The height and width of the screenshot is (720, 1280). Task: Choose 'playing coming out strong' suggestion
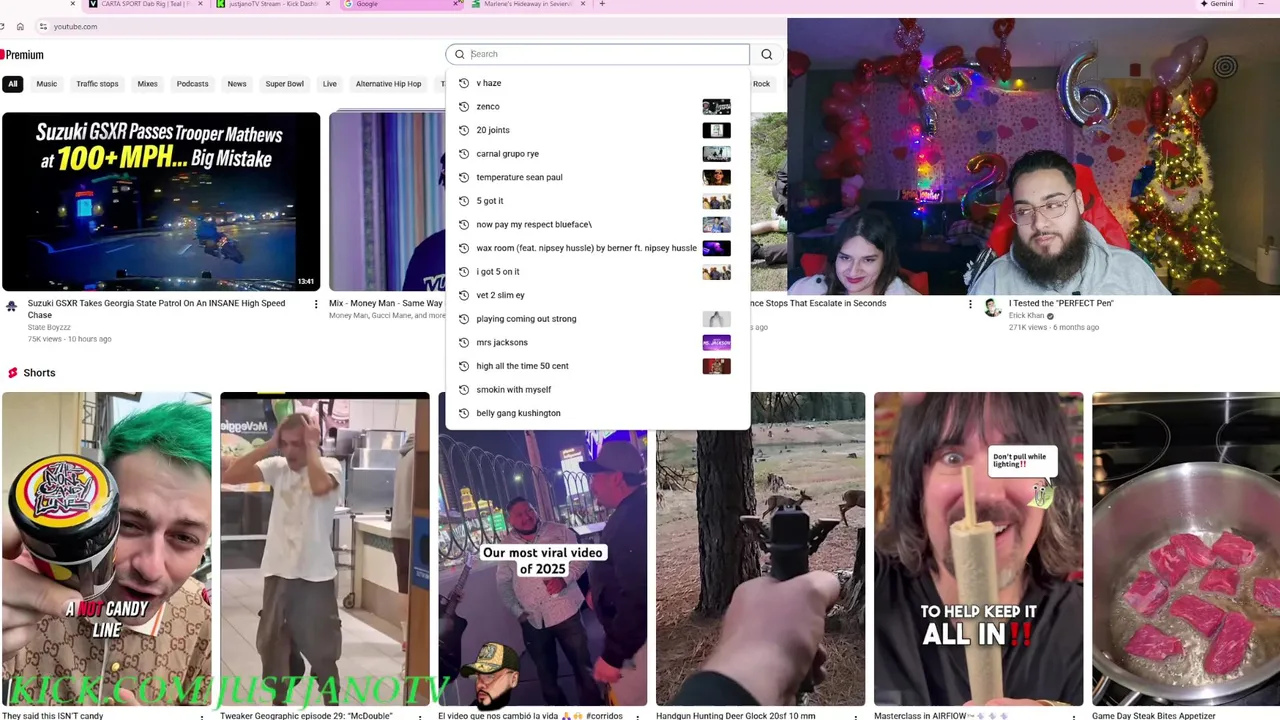pos(597,319)
